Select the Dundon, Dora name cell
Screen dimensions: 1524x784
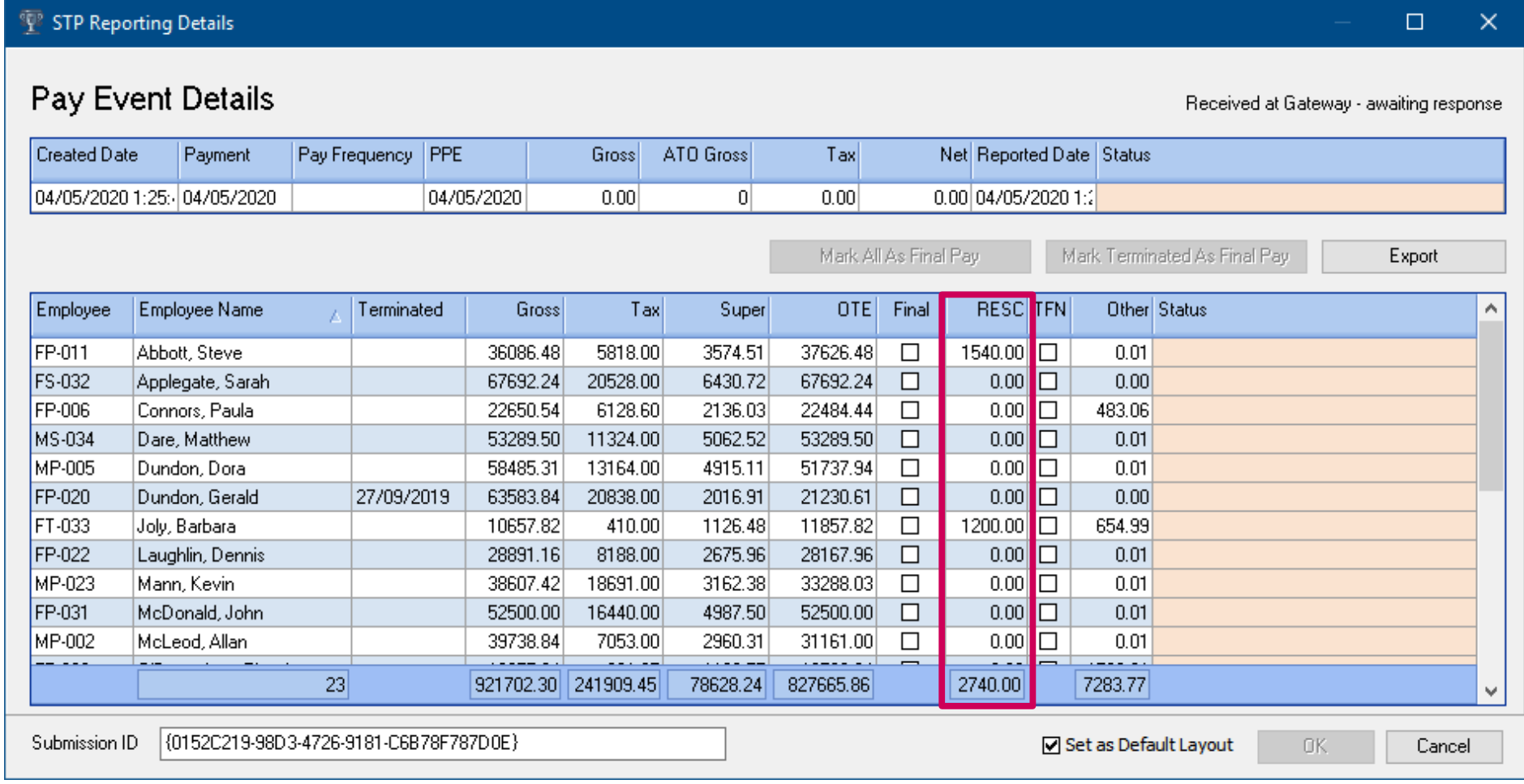[242, 469]
